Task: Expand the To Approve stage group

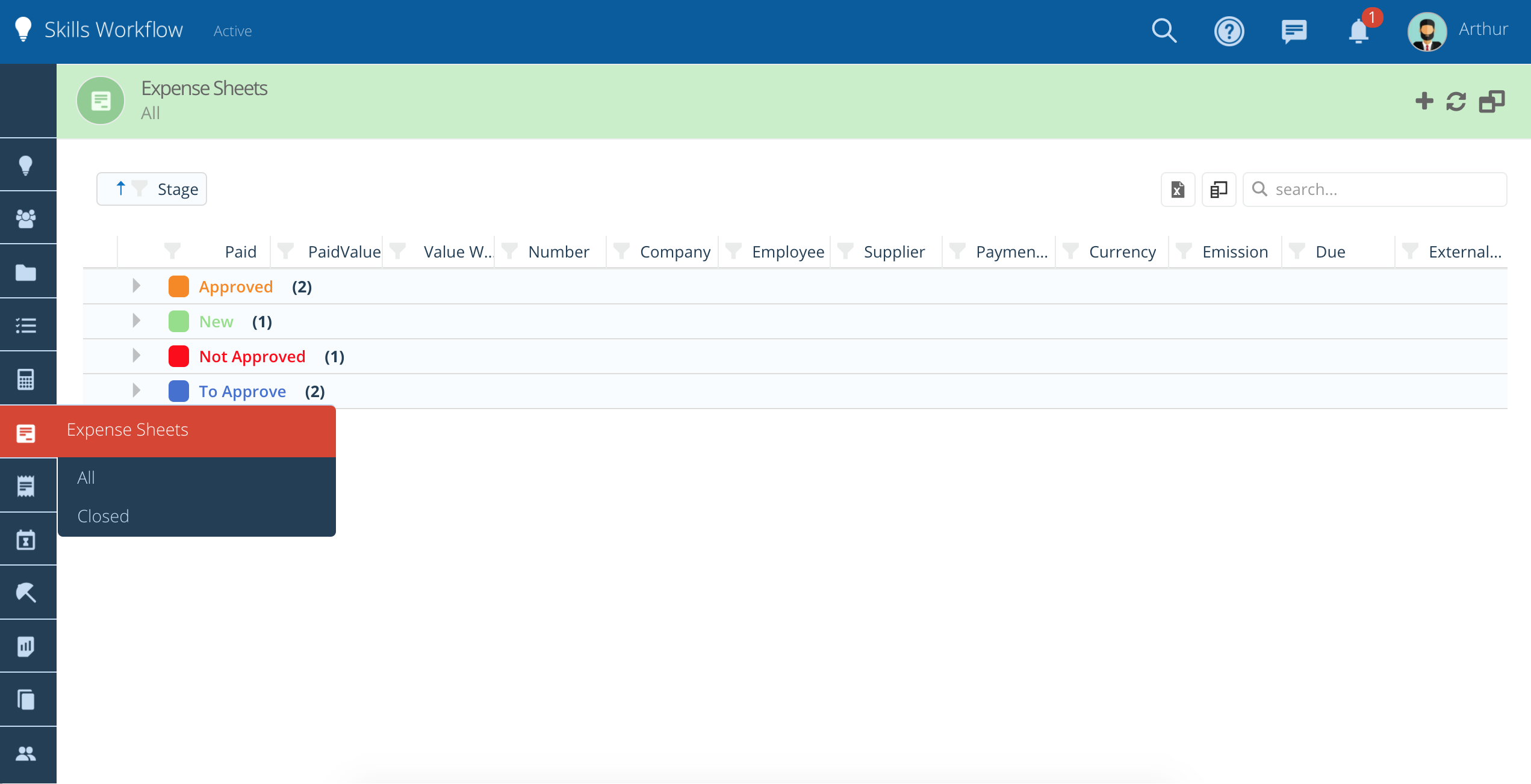Action: 137,390
